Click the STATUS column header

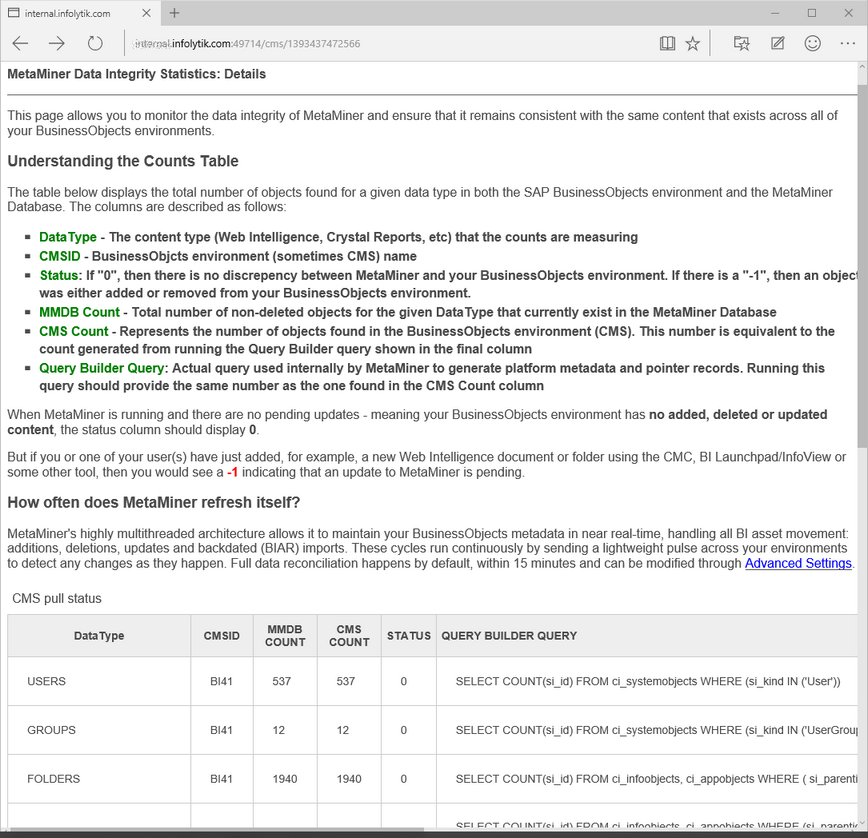pos(409,636)
